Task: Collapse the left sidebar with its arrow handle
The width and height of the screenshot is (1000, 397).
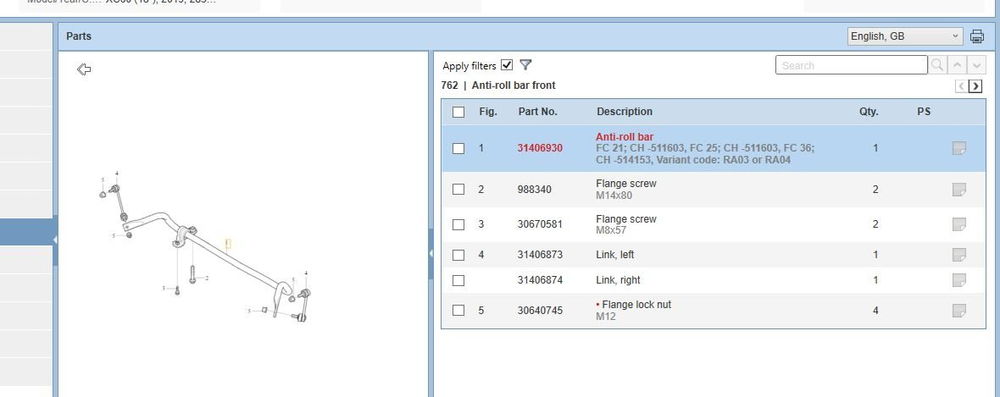Action: (x=55, y=240)
